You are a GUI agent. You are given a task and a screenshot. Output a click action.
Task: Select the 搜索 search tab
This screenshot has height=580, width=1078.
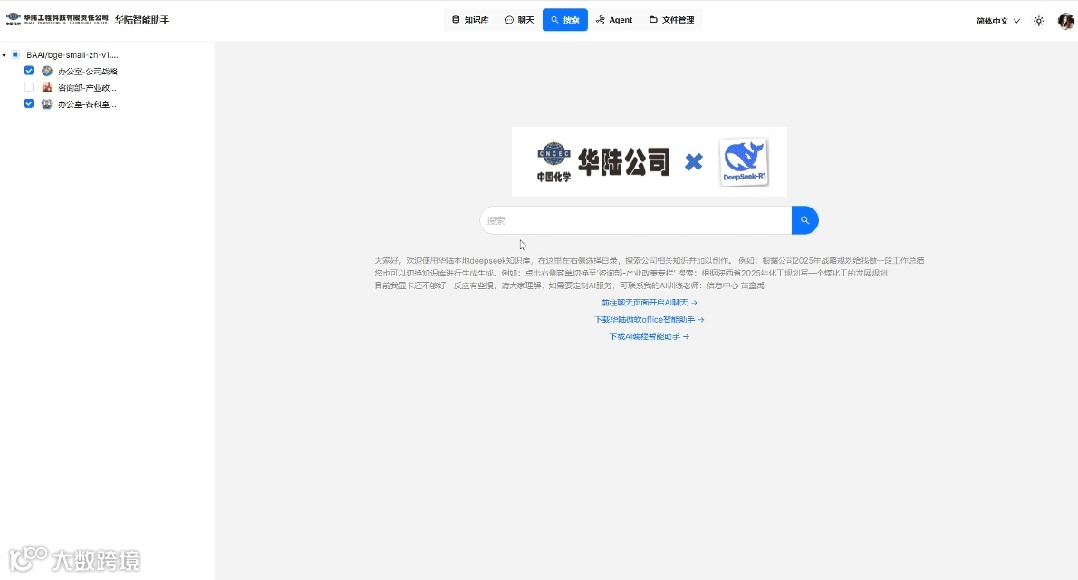tap(565, 20)
